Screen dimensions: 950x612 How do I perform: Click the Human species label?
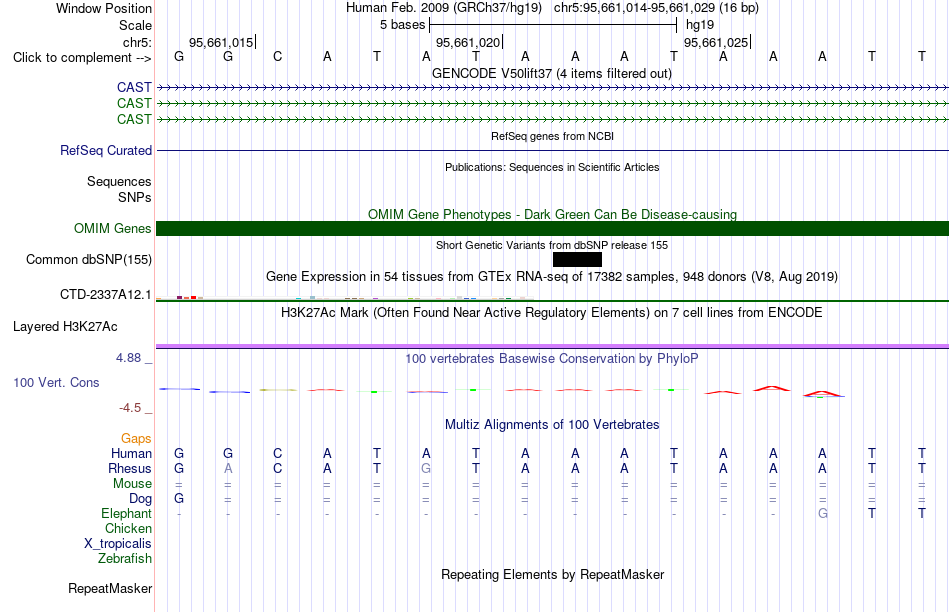pos(131,453)
